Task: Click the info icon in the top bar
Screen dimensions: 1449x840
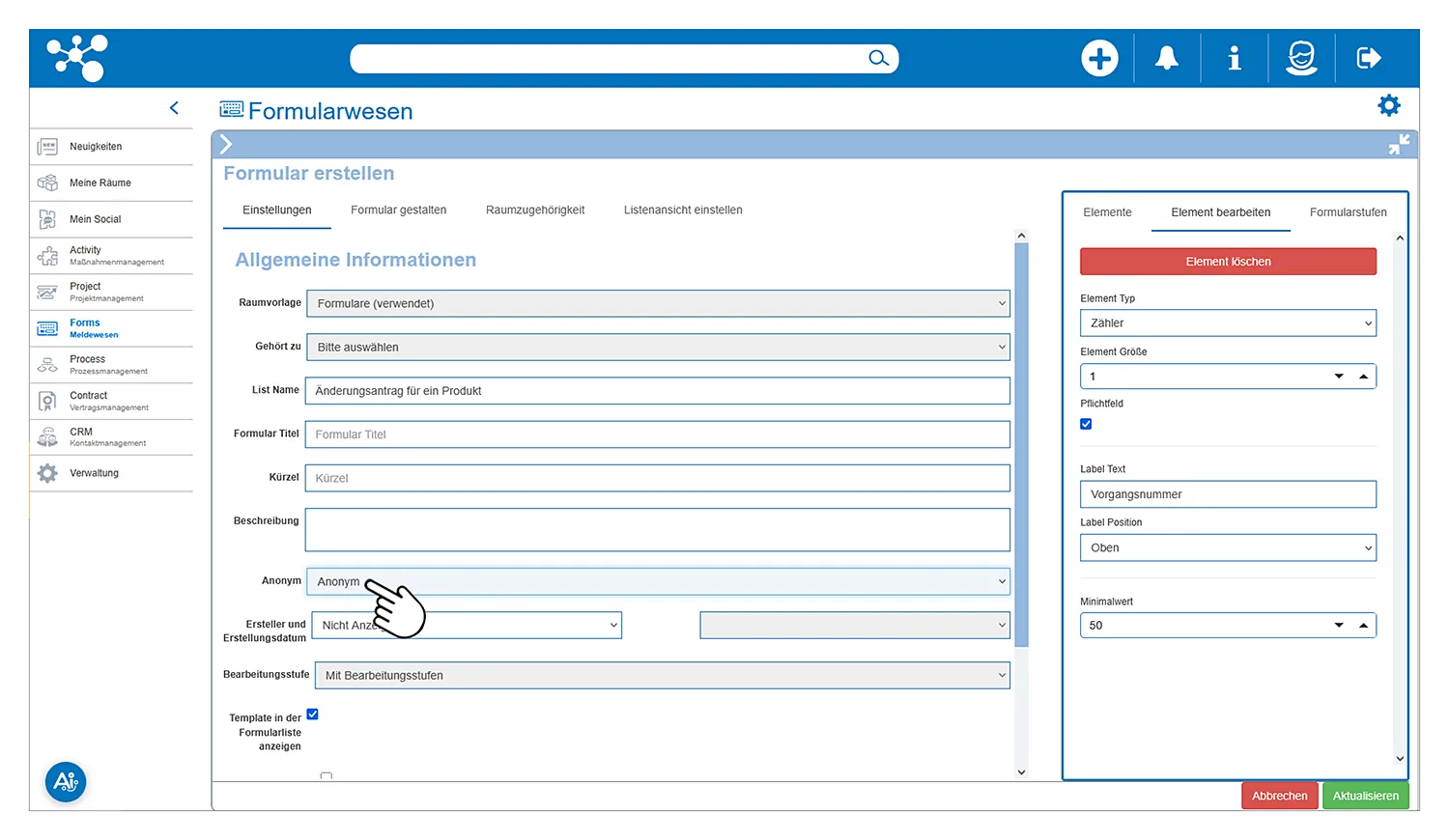Action: click(x=1234, y=59)
